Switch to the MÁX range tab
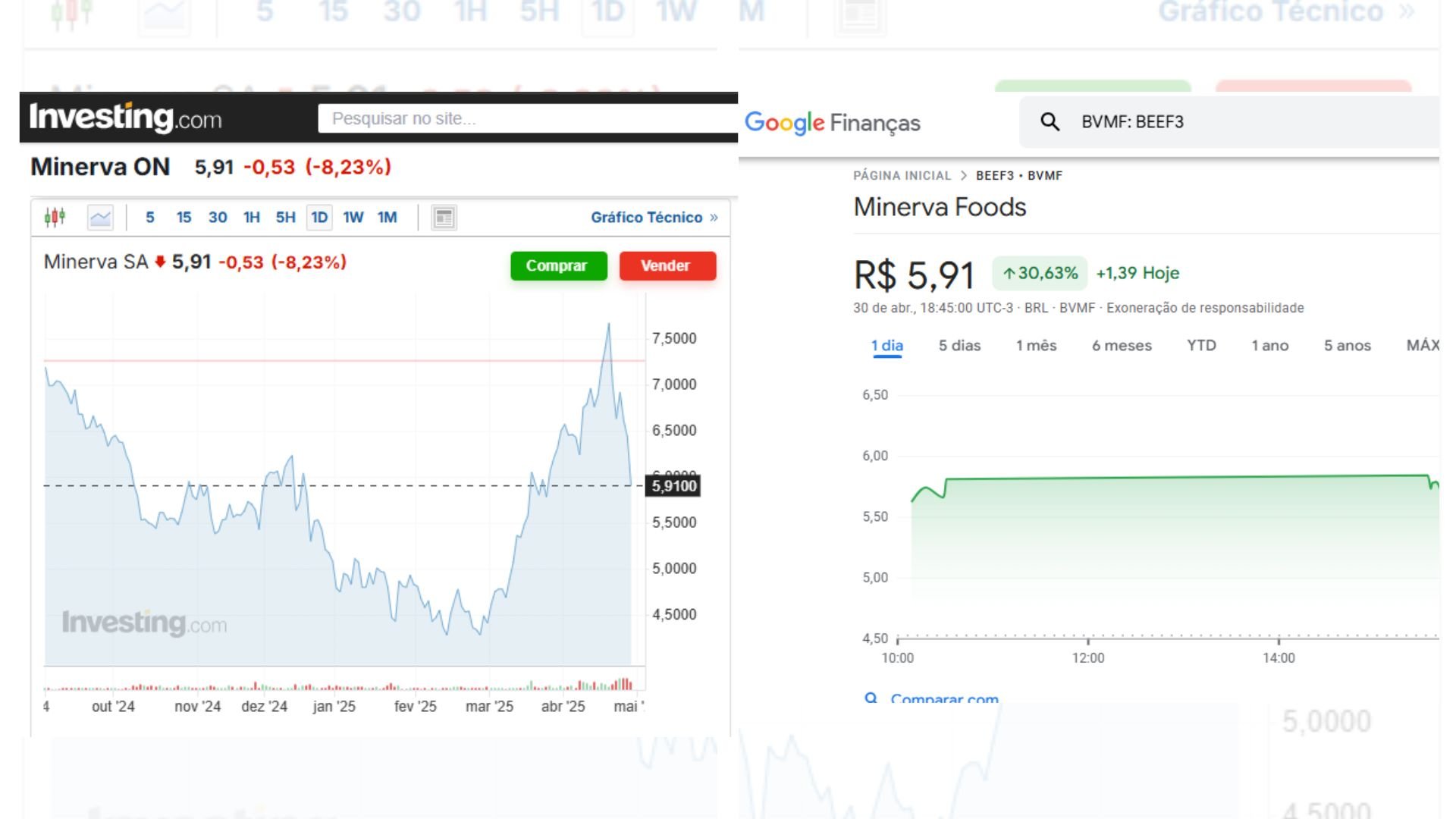This screenshot has height=819, width=1456. tap(1423, 346)
